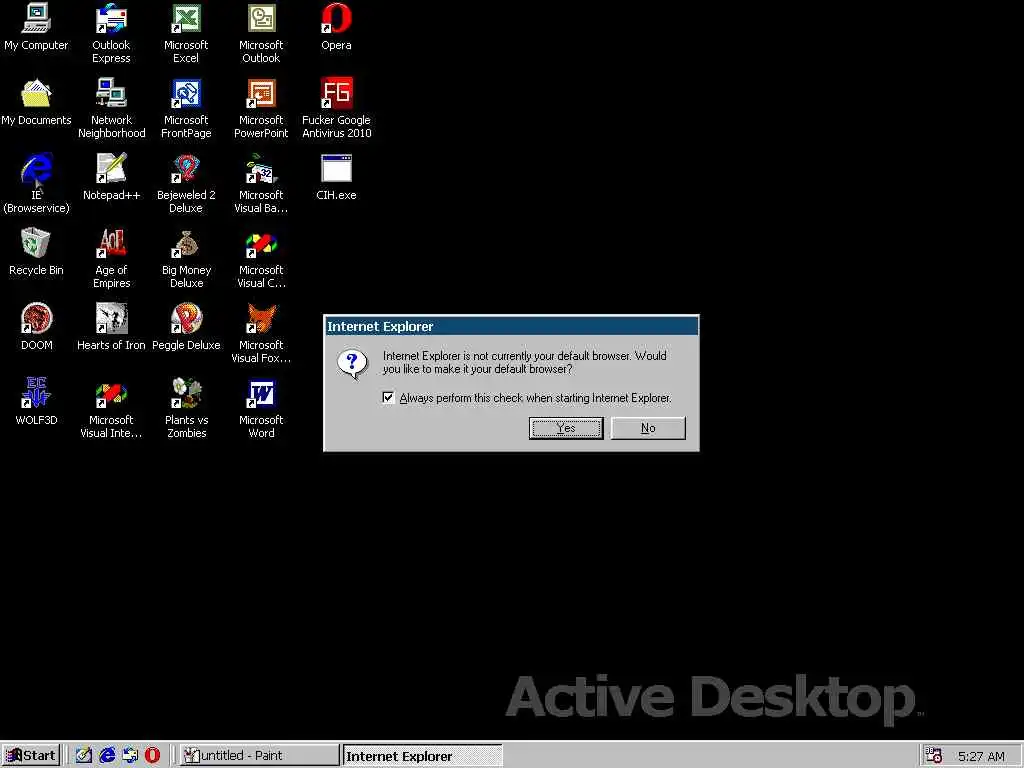Image resolution: width=1024 pixels, height=768 pixels.
Task: Select the Opera desktop shortcut icon
Action: click(336, 18)
